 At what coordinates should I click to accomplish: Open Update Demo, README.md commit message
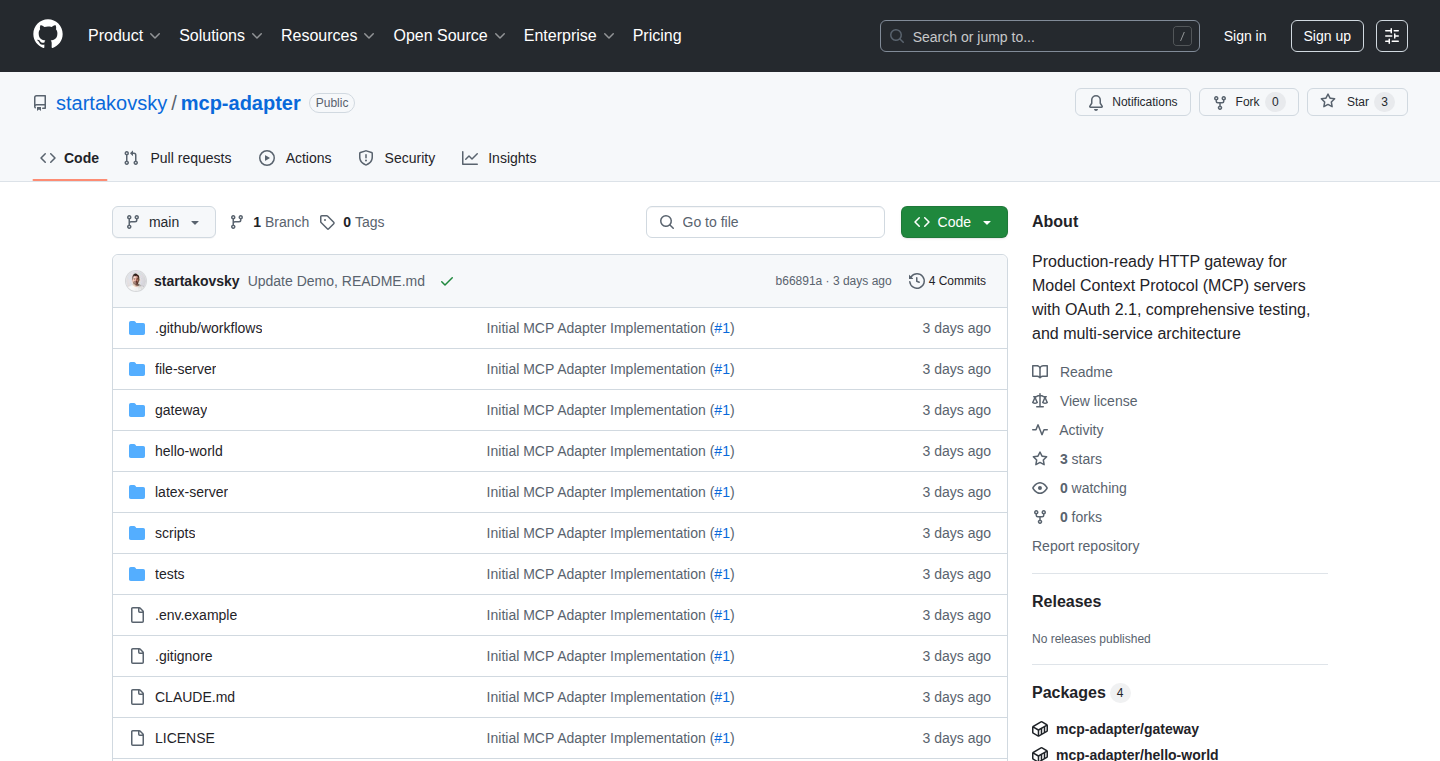click(x=336, y=281)
